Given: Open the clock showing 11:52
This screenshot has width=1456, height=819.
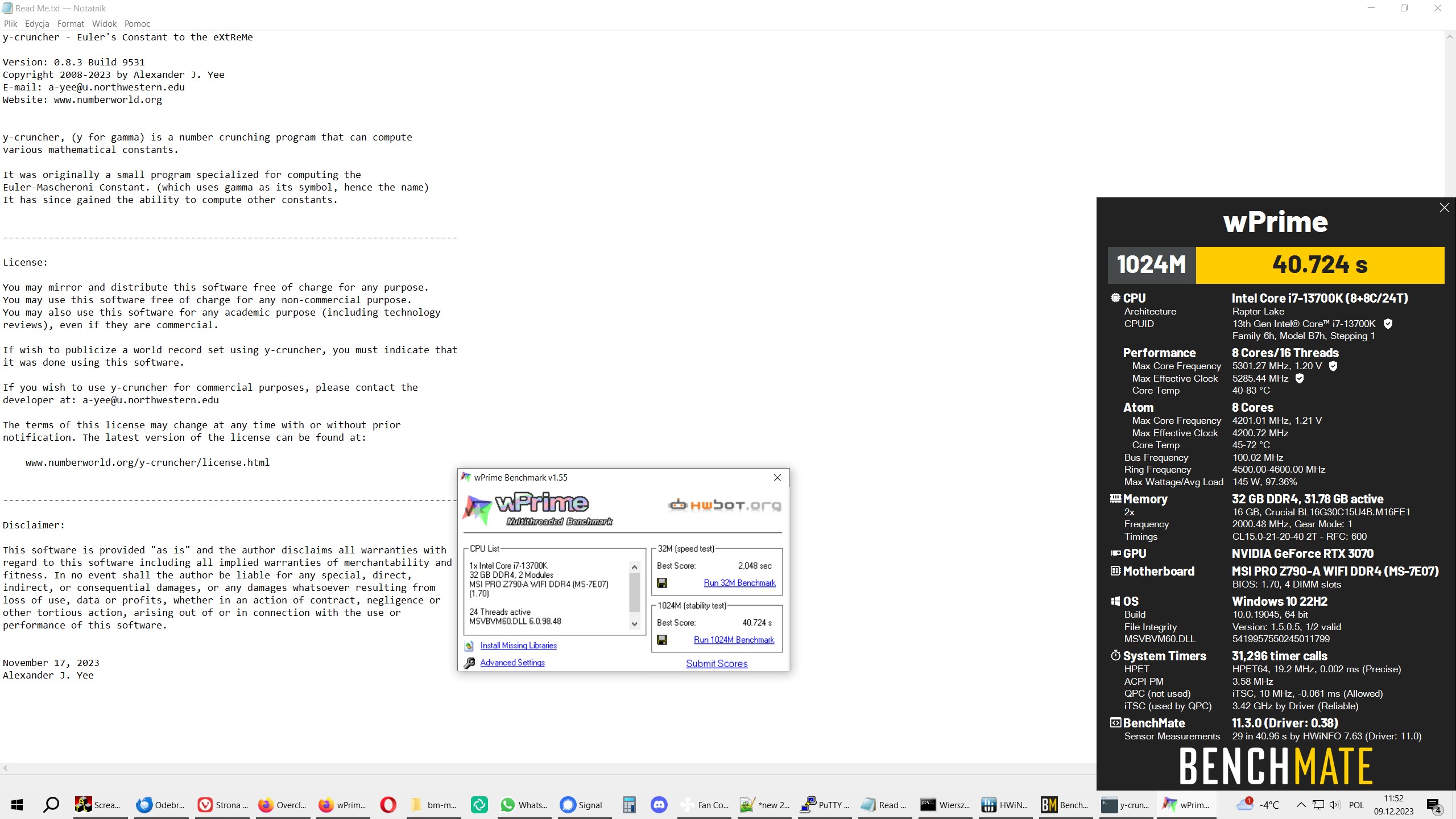Looking at the screenshot, I should point(1393,805).
